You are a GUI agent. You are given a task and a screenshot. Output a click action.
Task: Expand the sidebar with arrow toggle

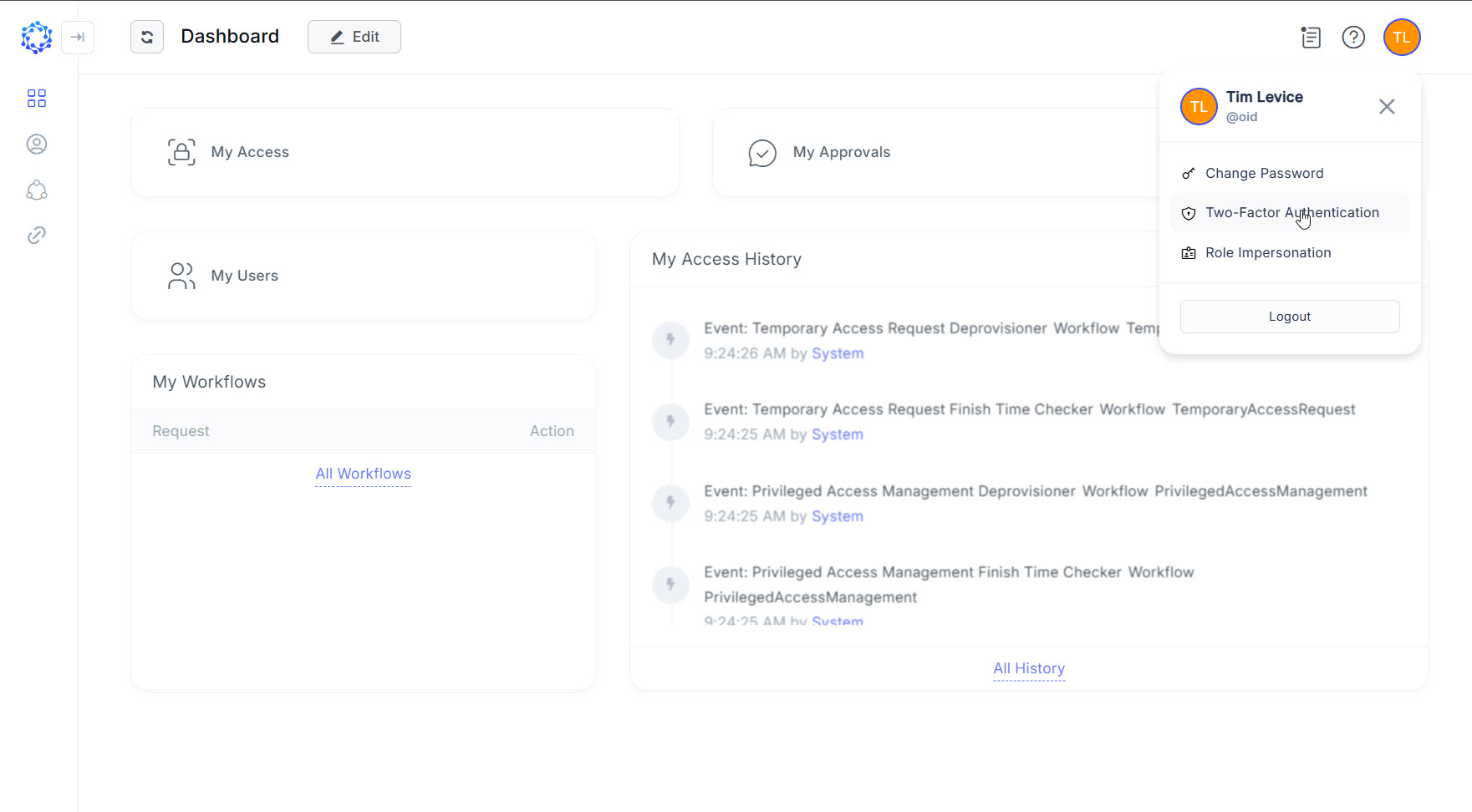click(x=78, y=38)
